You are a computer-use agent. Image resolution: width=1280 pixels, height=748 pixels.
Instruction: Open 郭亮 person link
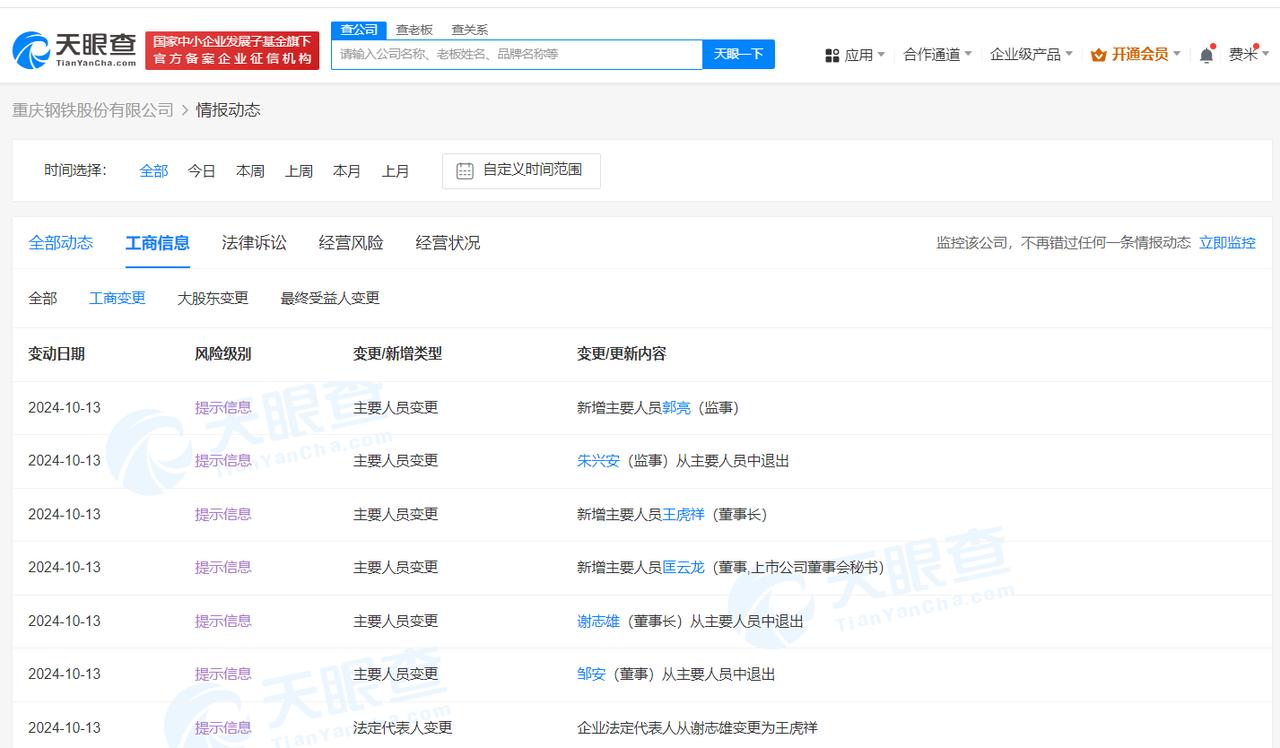point(676,408)
